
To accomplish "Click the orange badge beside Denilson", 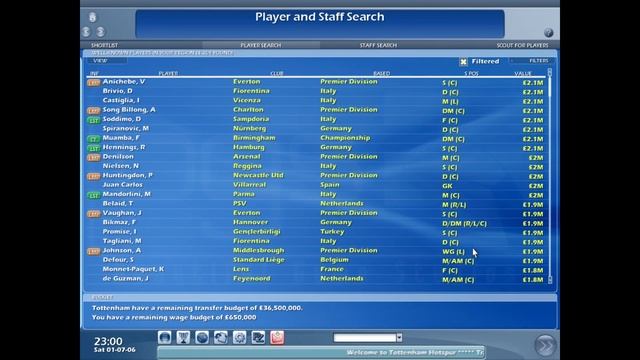I will (x=93, y=158).
